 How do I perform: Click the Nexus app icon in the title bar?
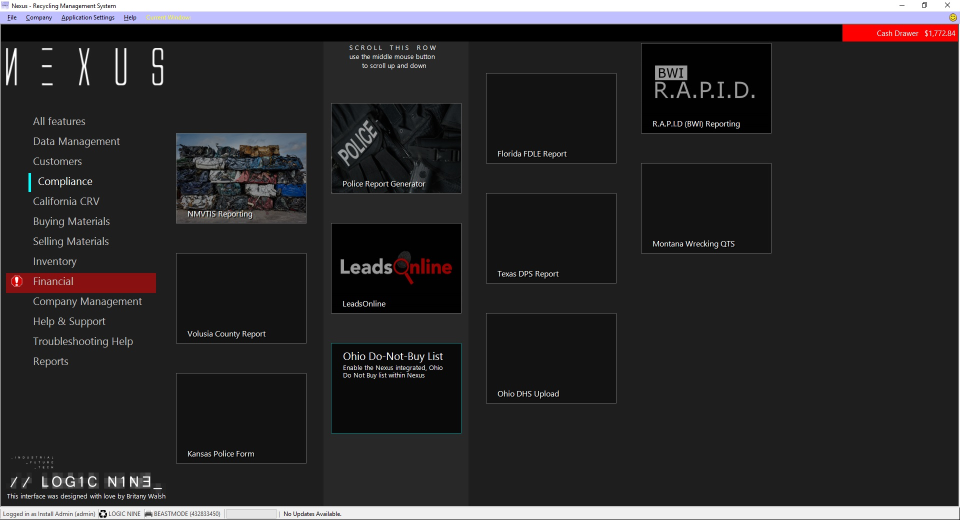click(x=6, y=6)
